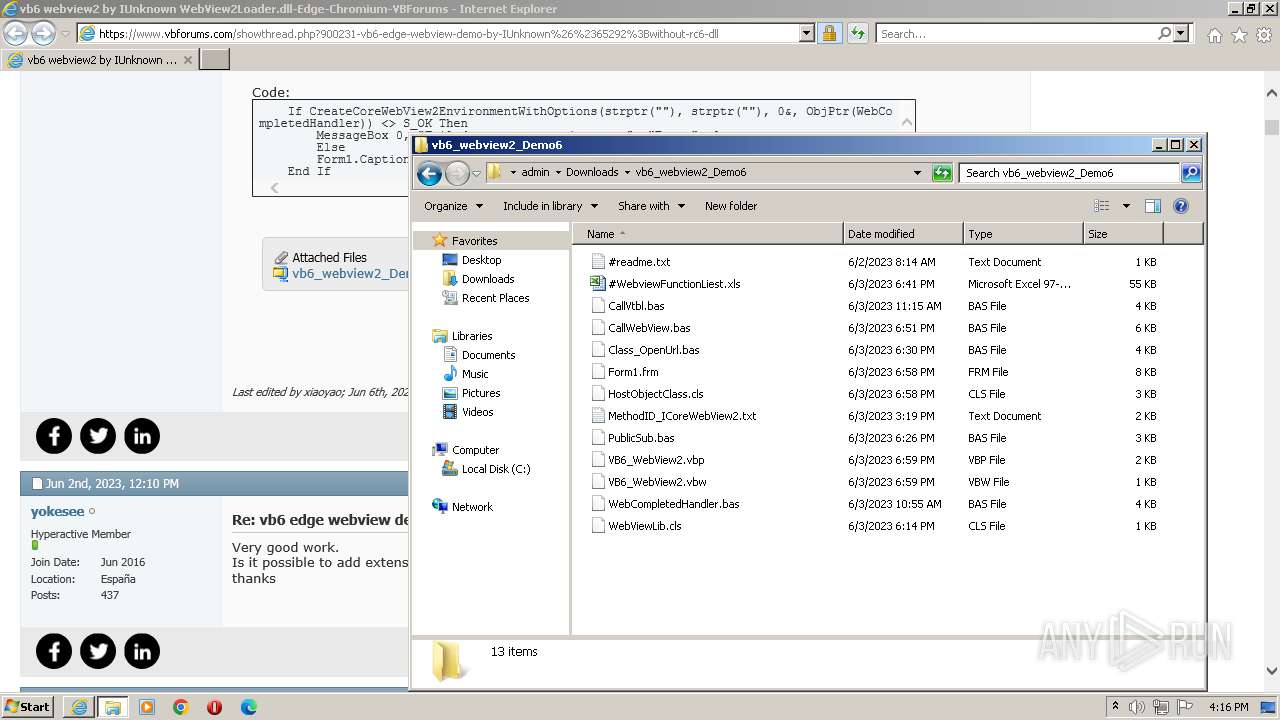This screenshot has width=1280, height=720.
Task: Sort files by the Type column
Action: [x=1023, y=234]
